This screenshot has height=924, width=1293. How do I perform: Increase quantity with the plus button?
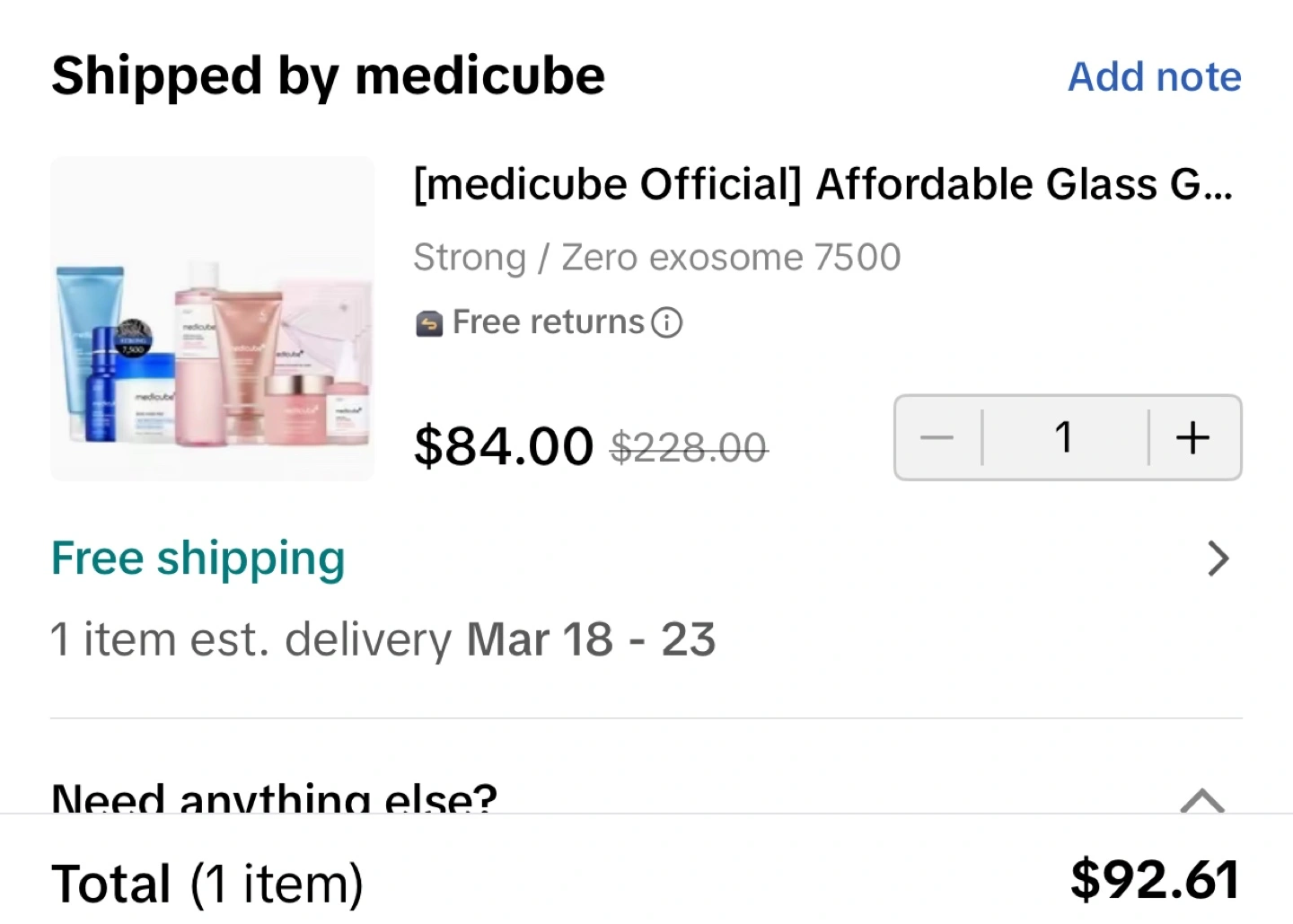coord(1193,438)
